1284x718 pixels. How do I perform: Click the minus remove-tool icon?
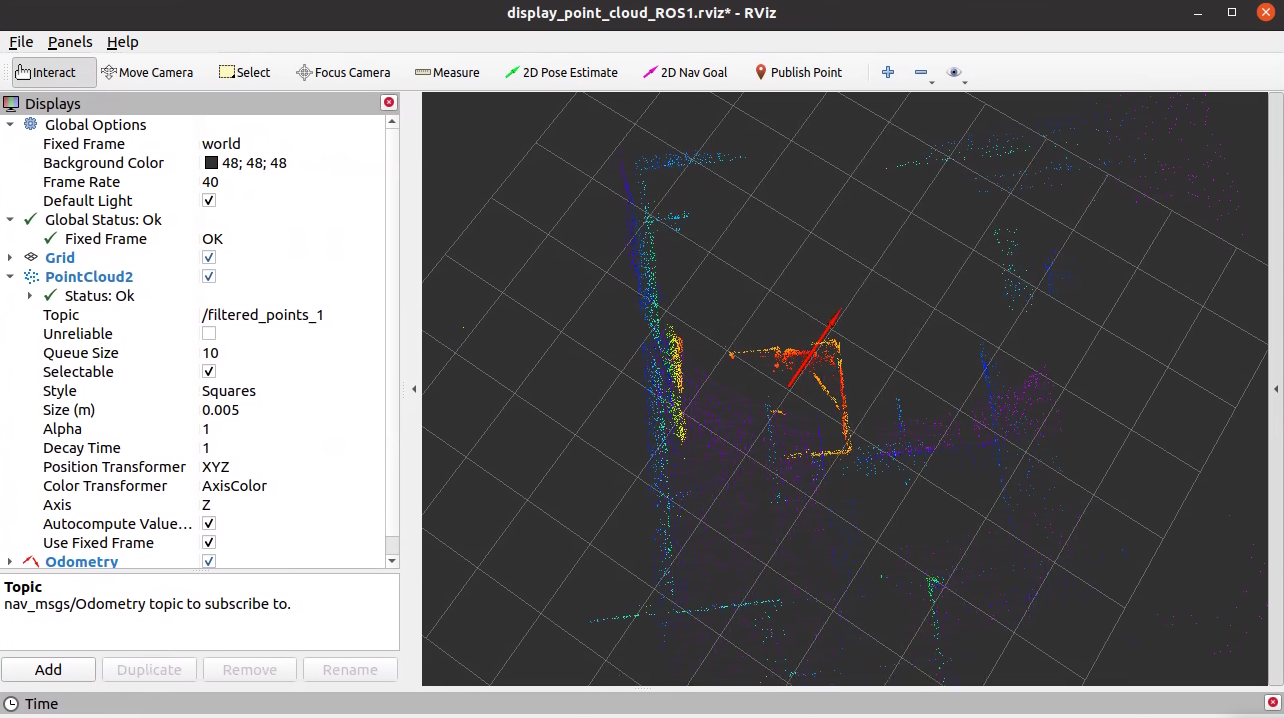coord(921,72)
